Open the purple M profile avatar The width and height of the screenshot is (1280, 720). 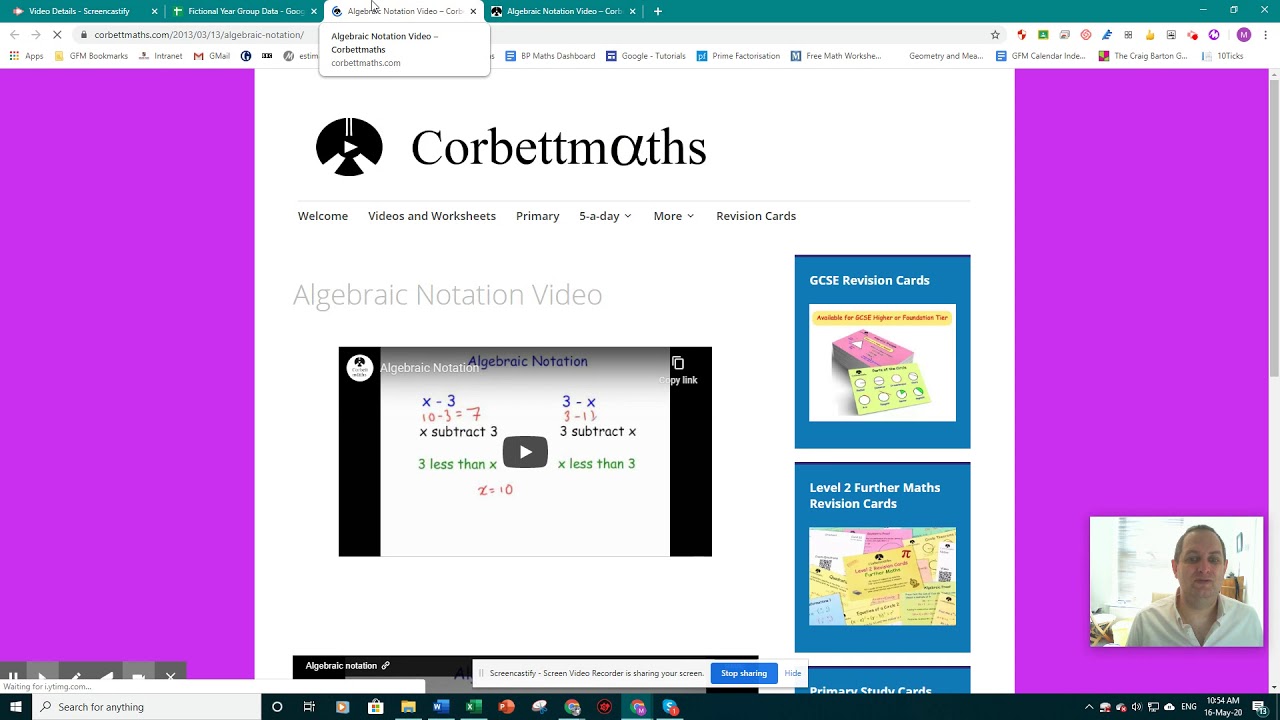tap(1244, 35)
